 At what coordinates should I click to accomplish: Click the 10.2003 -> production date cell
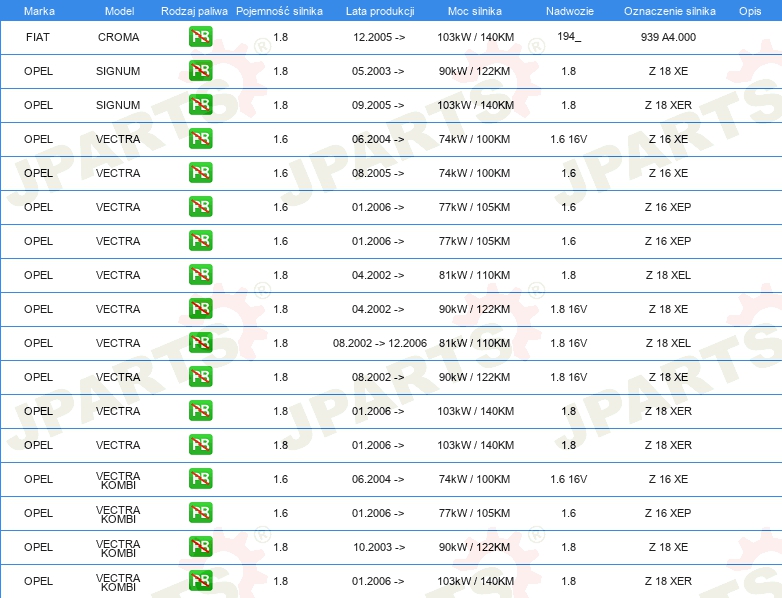379,547
